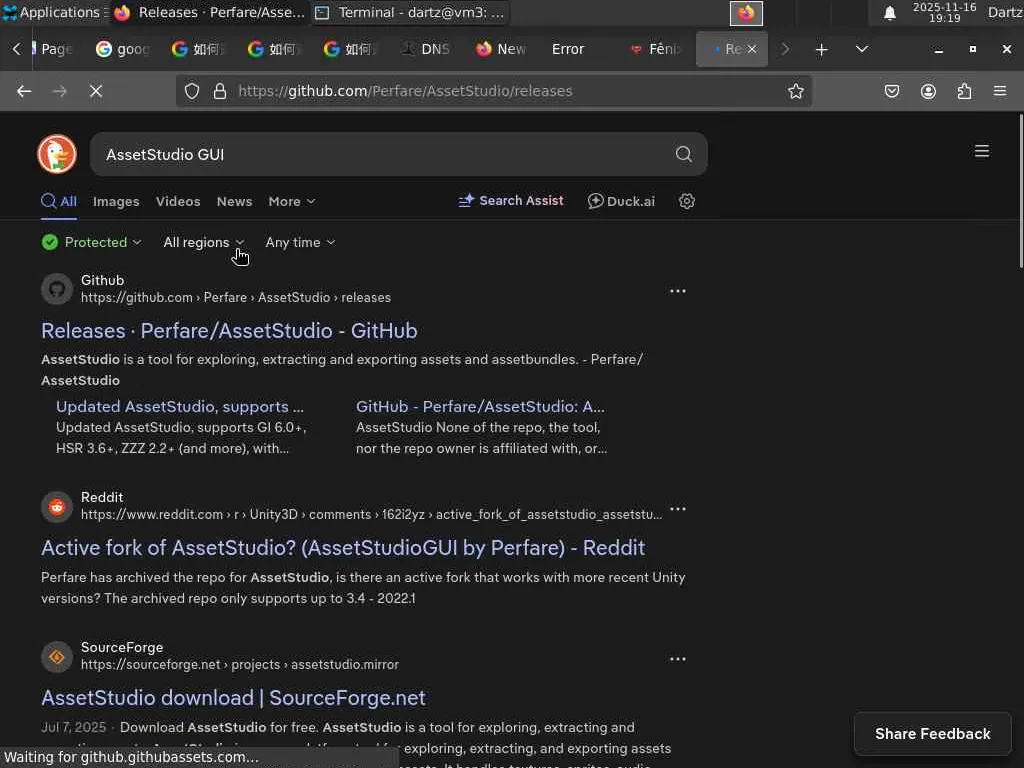The image size is (1024, 768).
Task: Open the Pocket save icon in the toolbar
Action: pos(891,91)
